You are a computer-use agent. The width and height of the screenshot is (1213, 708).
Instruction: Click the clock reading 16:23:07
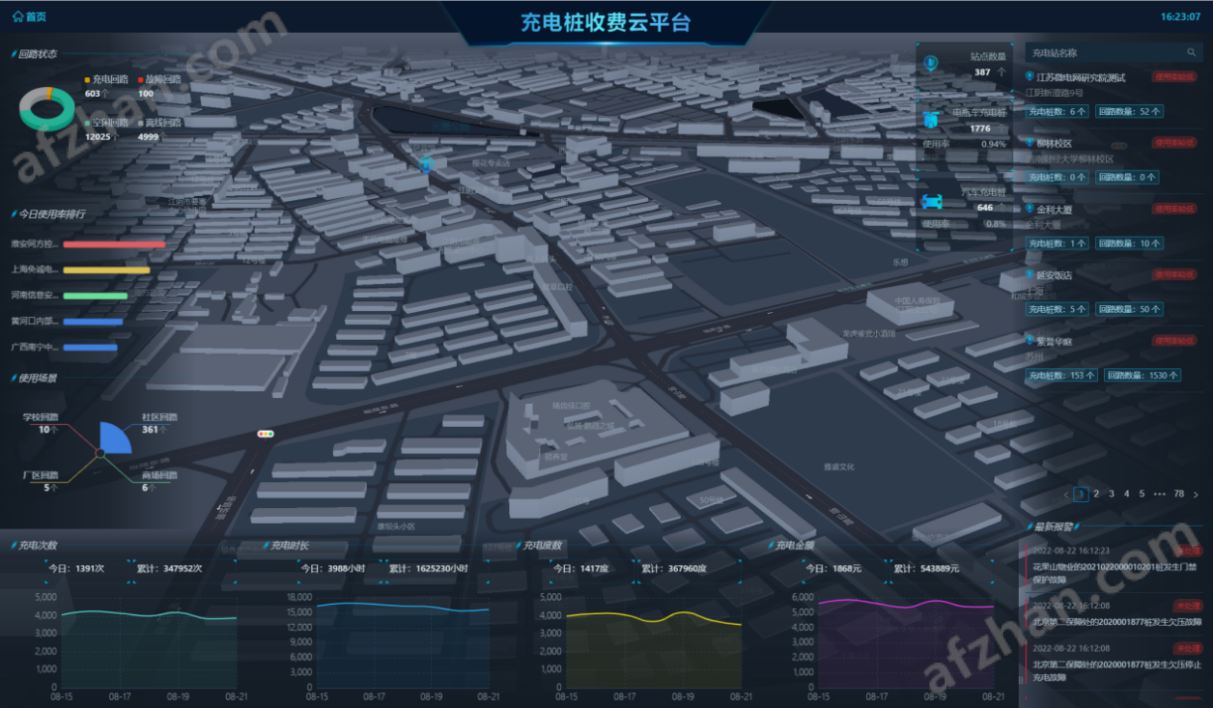pyautogui.click(x=1180, y=17)
